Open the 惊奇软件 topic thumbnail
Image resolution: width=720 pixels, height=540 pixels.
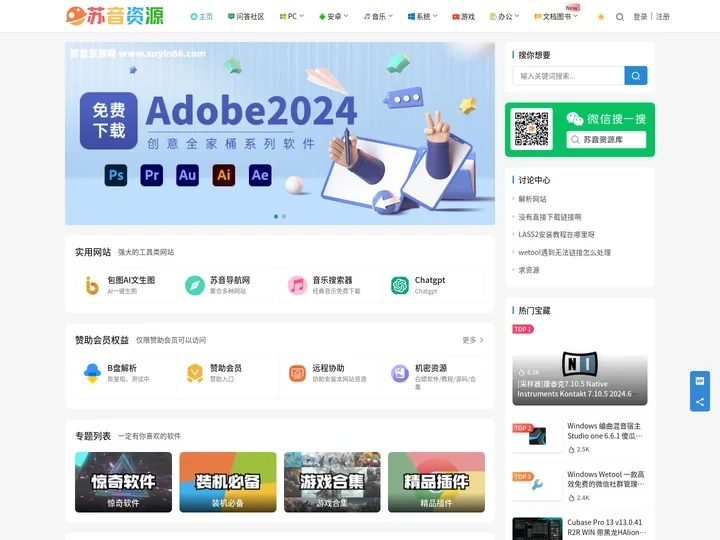(124, 482)
